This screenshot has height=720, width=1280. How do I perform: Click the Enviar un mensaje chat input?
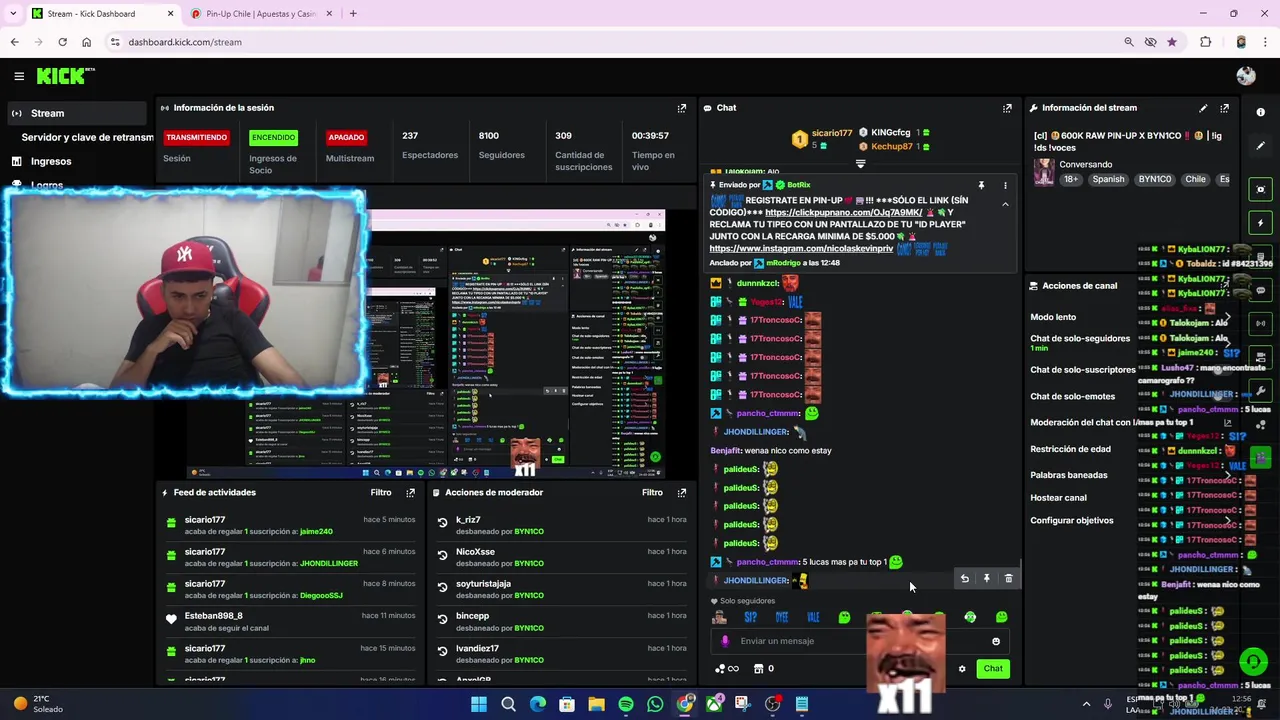pos(860,642)
